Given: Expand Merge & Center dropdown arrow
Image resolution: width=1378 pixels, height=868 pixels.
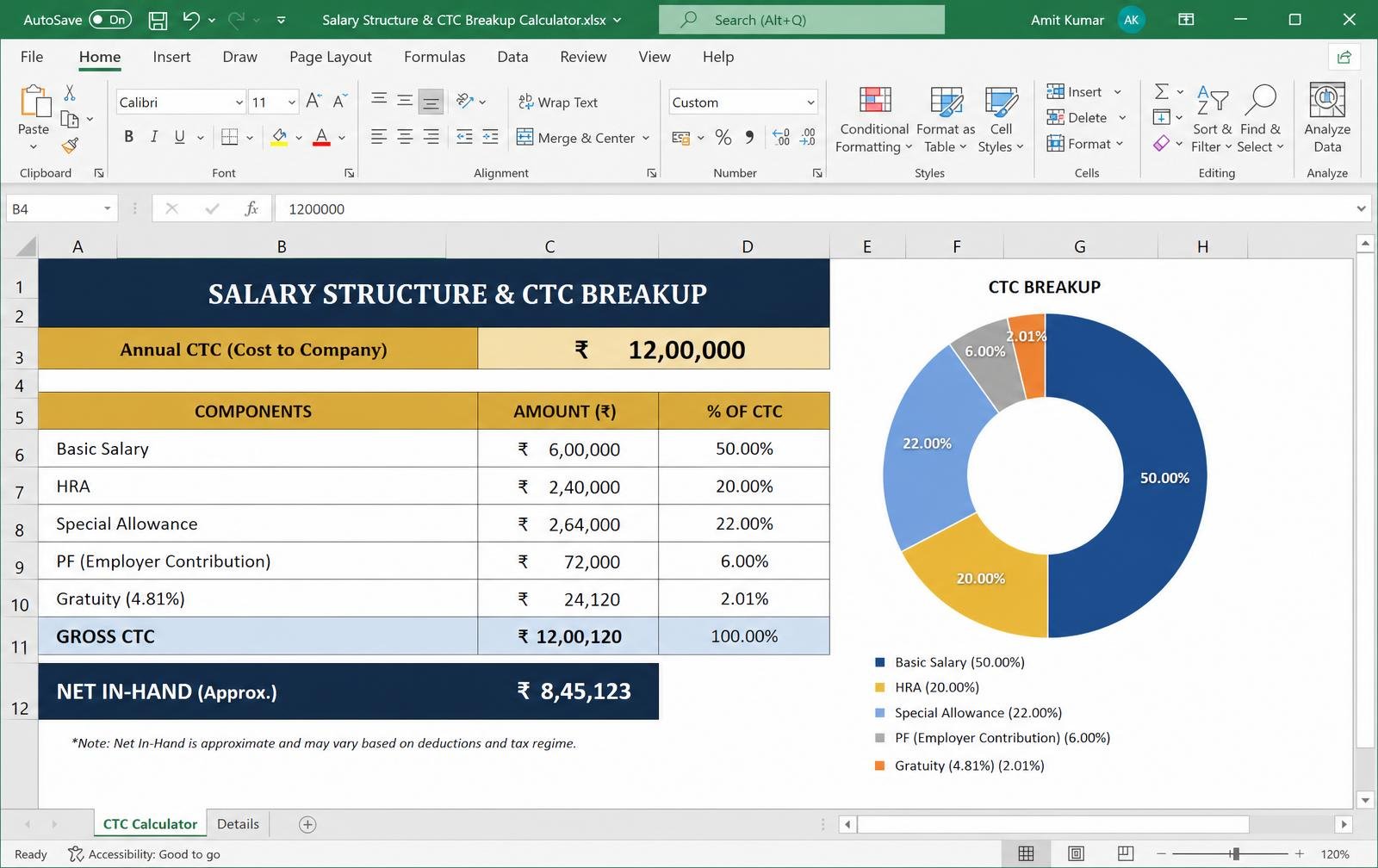Looking at the screenshot, I should point(646,138).
